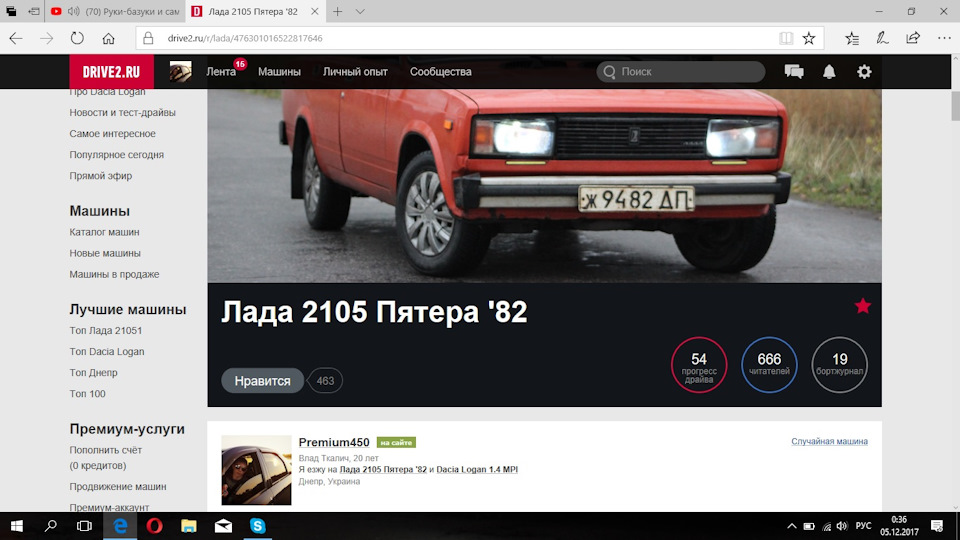Add page to favorites star icon

point(809,38)
